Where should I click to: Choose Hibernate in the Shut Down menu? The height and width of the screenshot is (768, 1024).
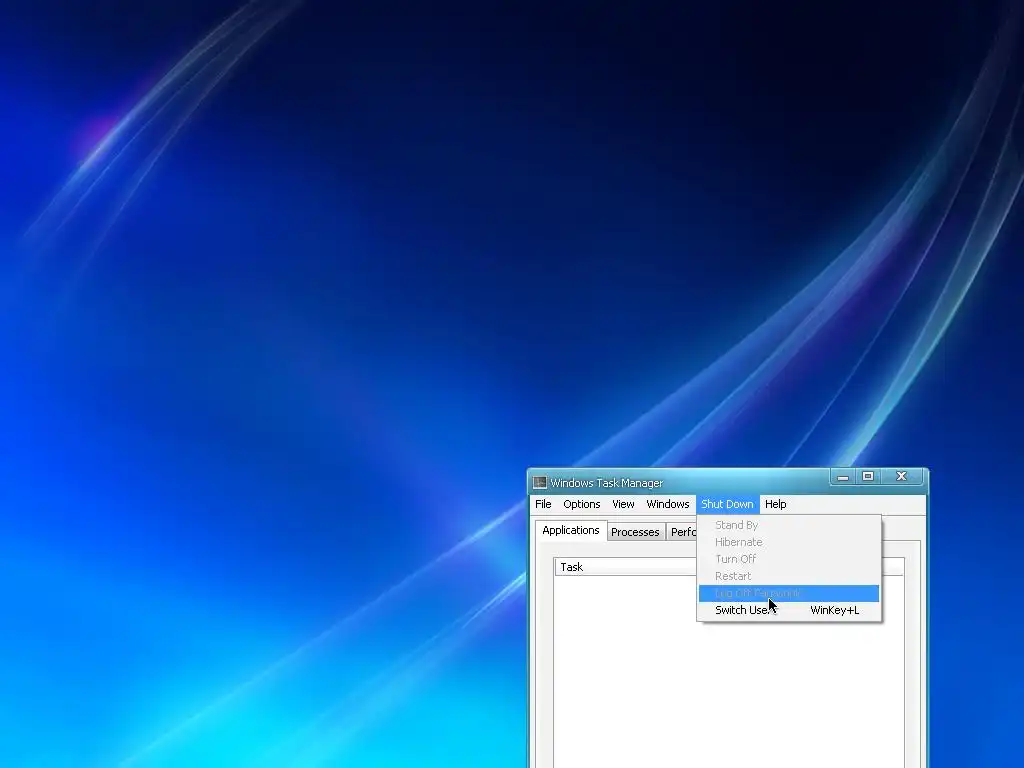(x=789, y=542)
